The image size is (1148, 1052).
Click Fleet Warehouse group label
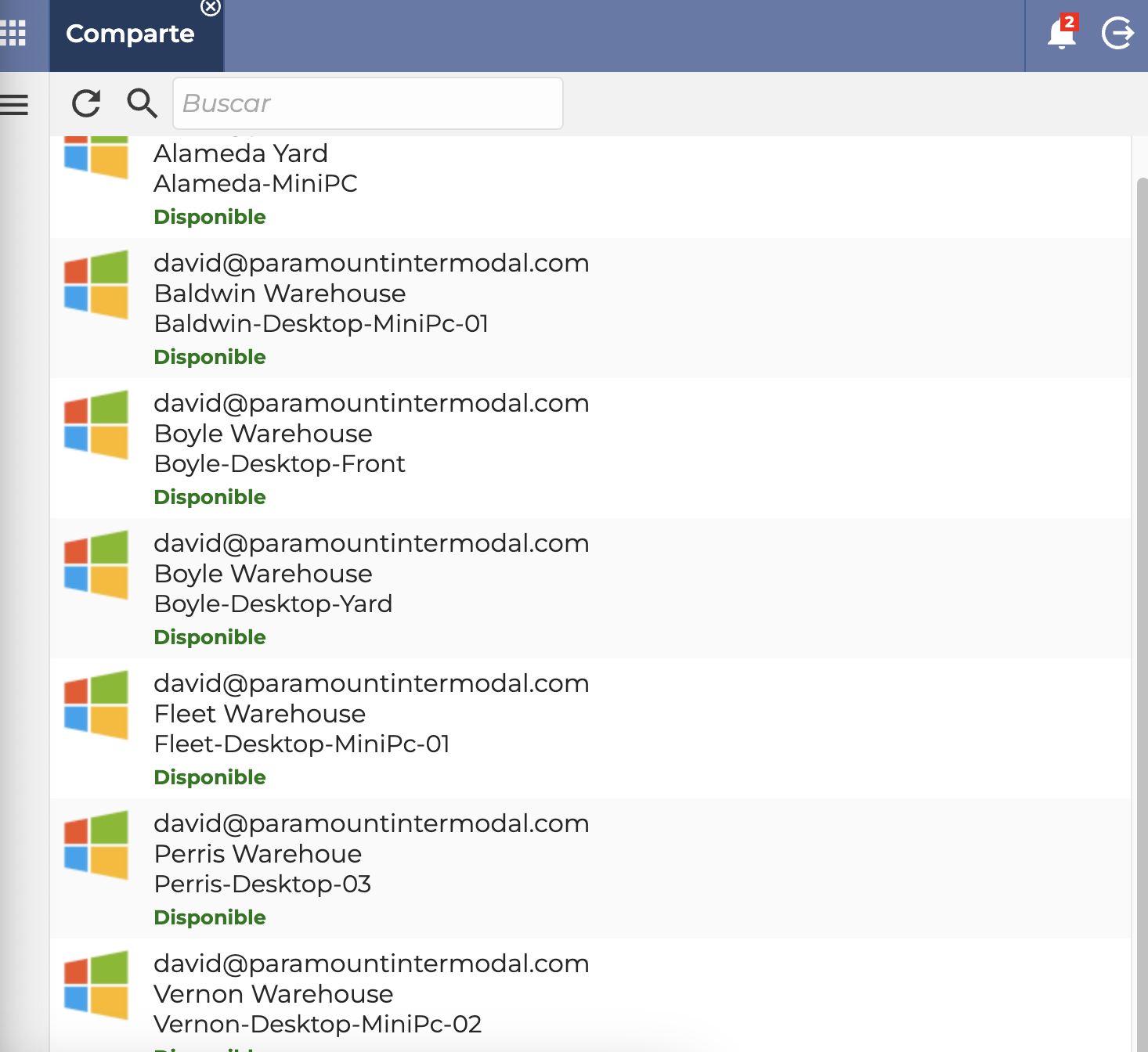click(260, 714)
